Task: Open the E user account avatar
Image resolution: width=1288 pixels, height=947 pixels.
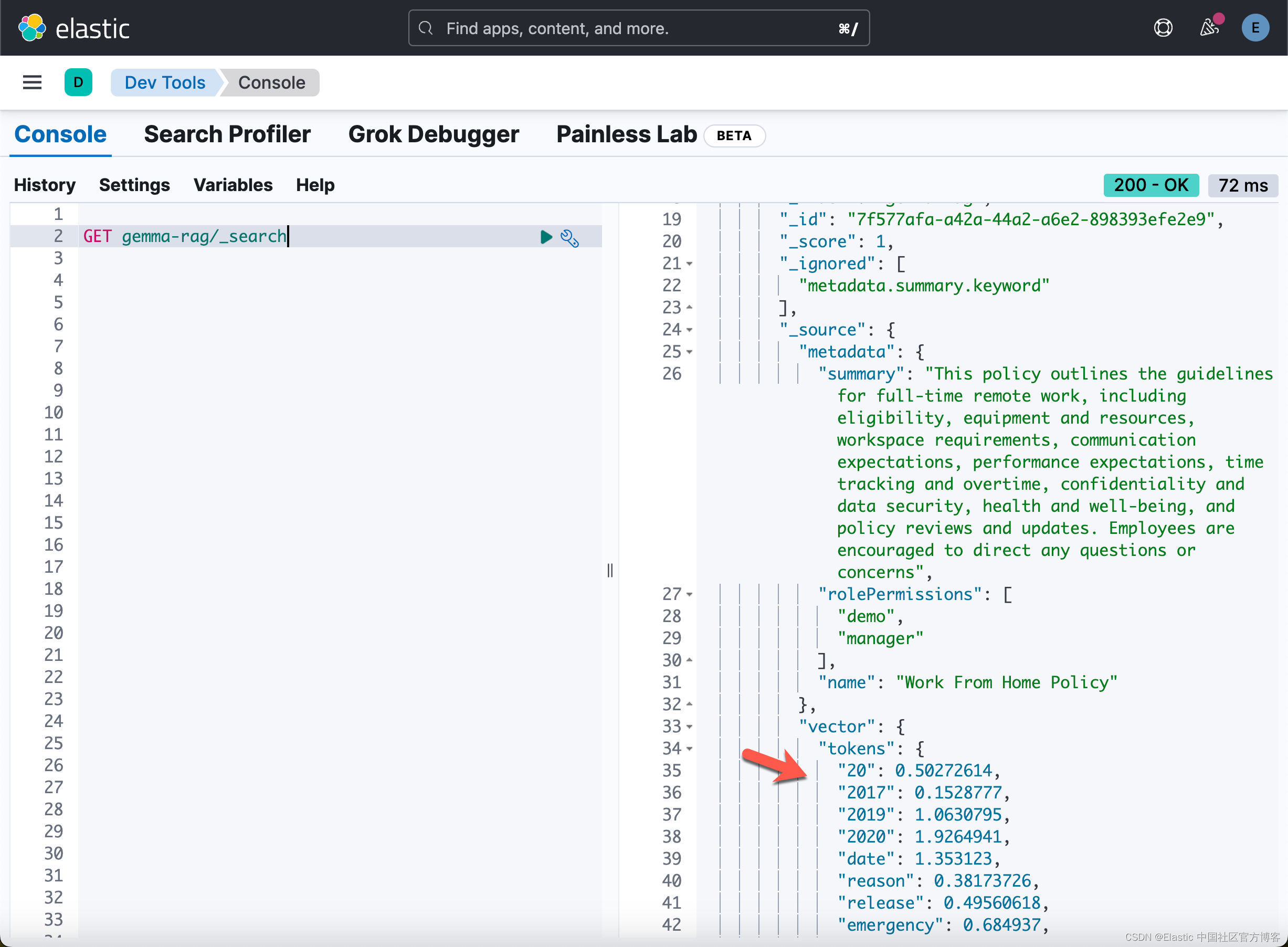Action: 1255,28
